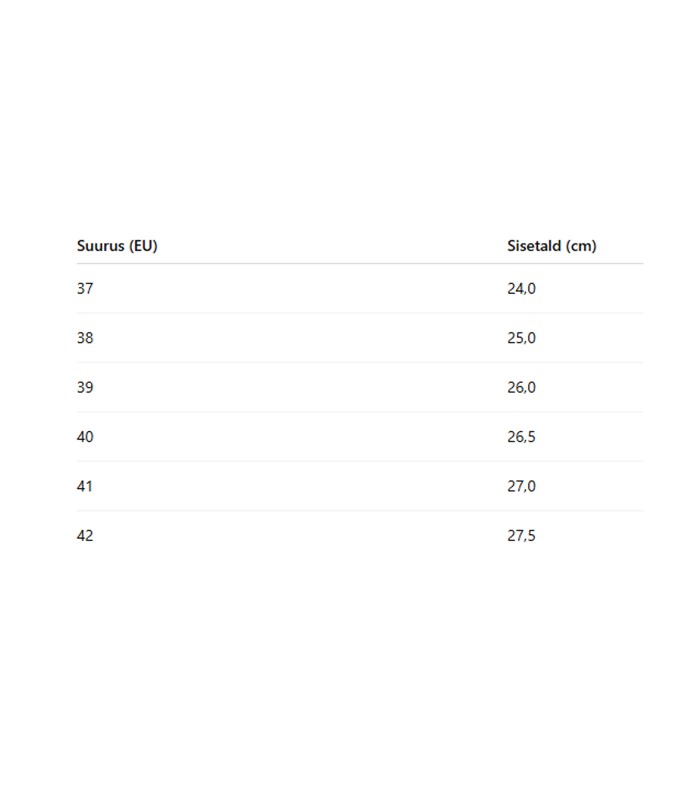The height and width of the screenshot is (800, 700).
Task: Click the 25,0 insole length value
Action: tap(521, 338)
